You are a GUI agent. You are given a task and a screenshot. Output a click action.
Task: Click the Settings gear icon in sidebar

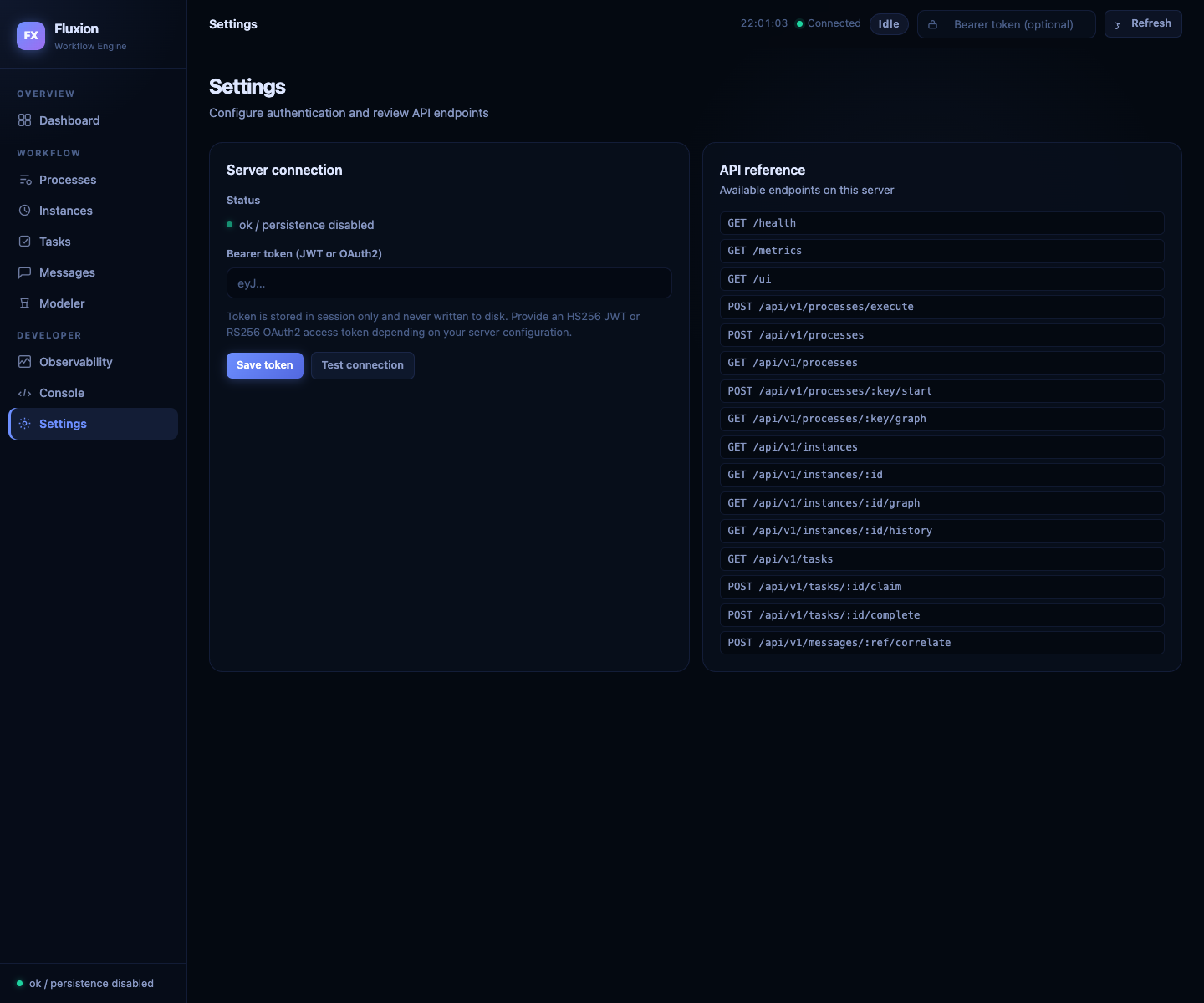[x=24, y=424]
